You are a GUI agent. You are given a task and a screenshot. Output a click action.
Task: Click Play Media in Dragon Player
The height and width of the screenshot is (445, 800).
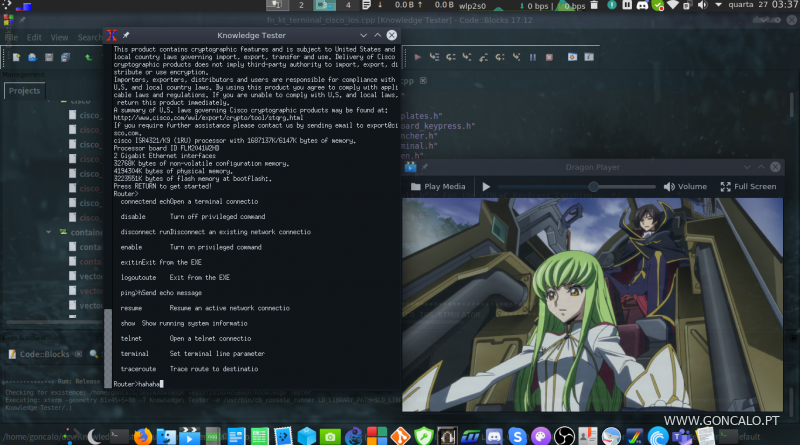(438, 186)
